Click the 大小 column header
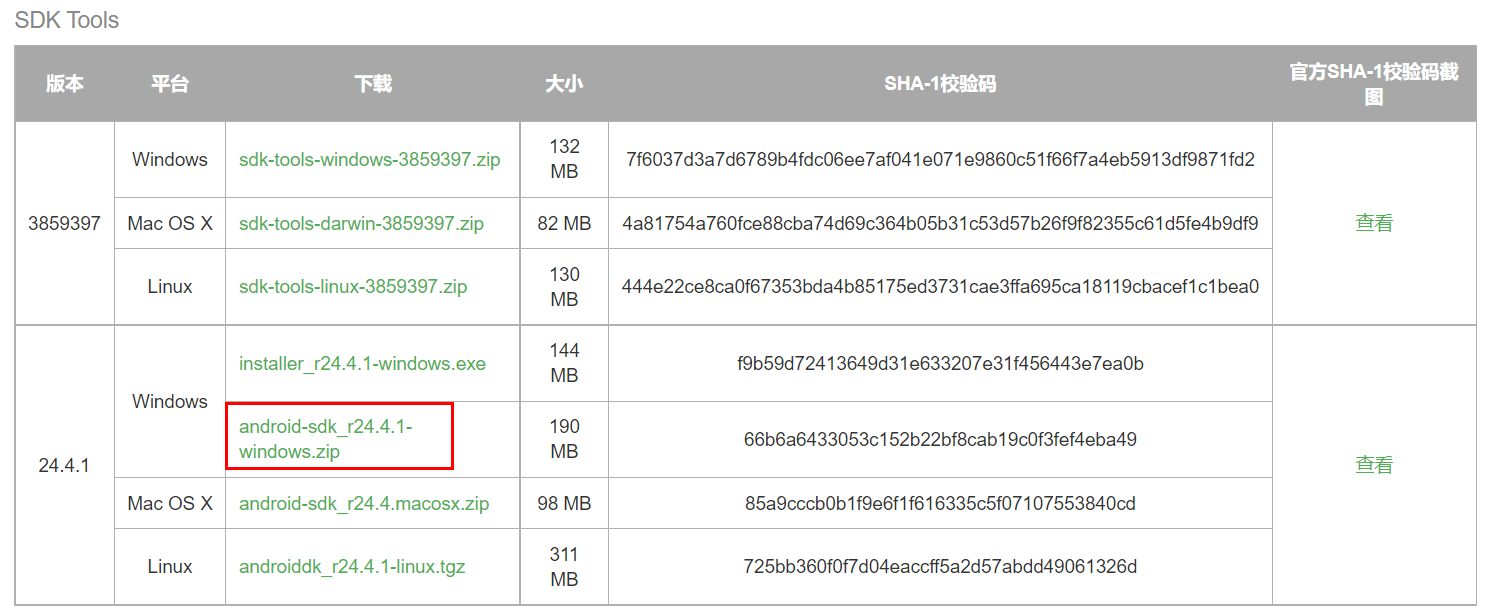The height and width of the screenshot is (616, 1492). point(564,84)
